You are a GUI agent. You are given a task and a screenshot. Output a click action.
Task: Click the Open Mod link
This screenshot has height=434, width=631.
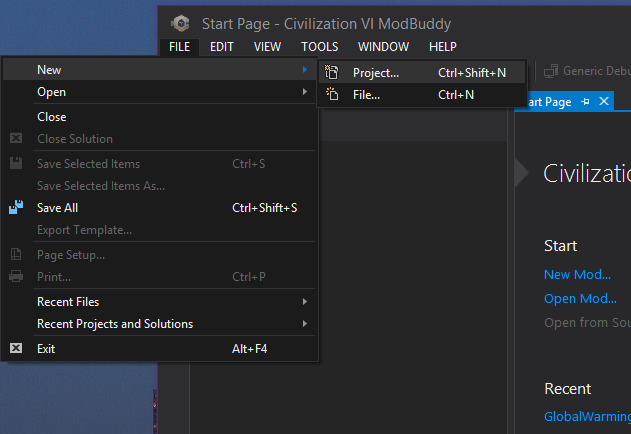pos(580,299)
